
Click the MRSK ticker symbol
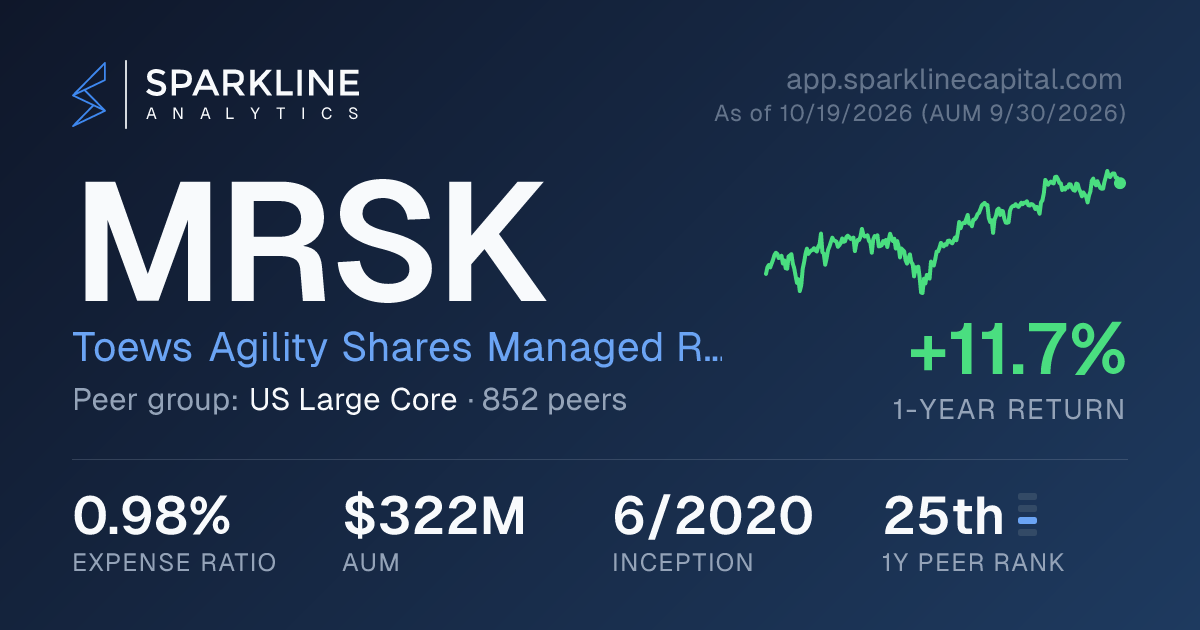pos(312,241)
